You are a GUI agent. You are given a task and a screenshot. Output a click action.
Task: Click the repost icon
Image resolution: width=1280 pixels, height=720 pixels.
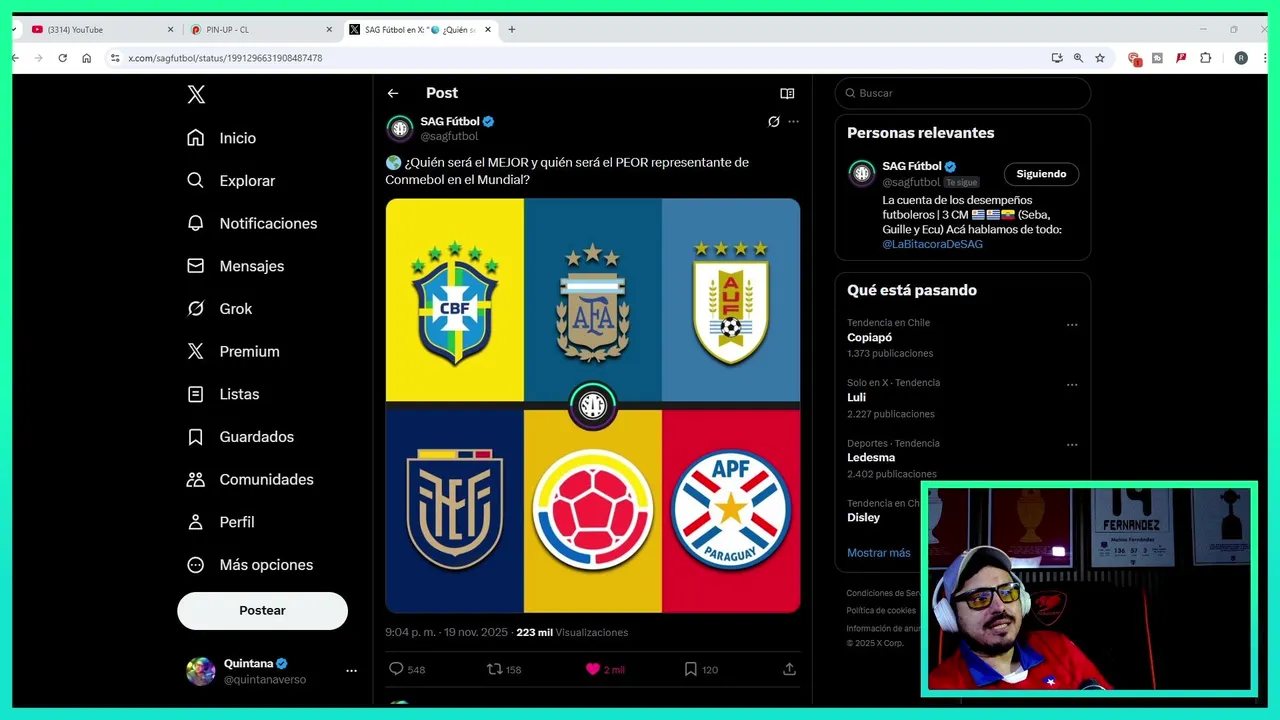click(x=494, y=669)
